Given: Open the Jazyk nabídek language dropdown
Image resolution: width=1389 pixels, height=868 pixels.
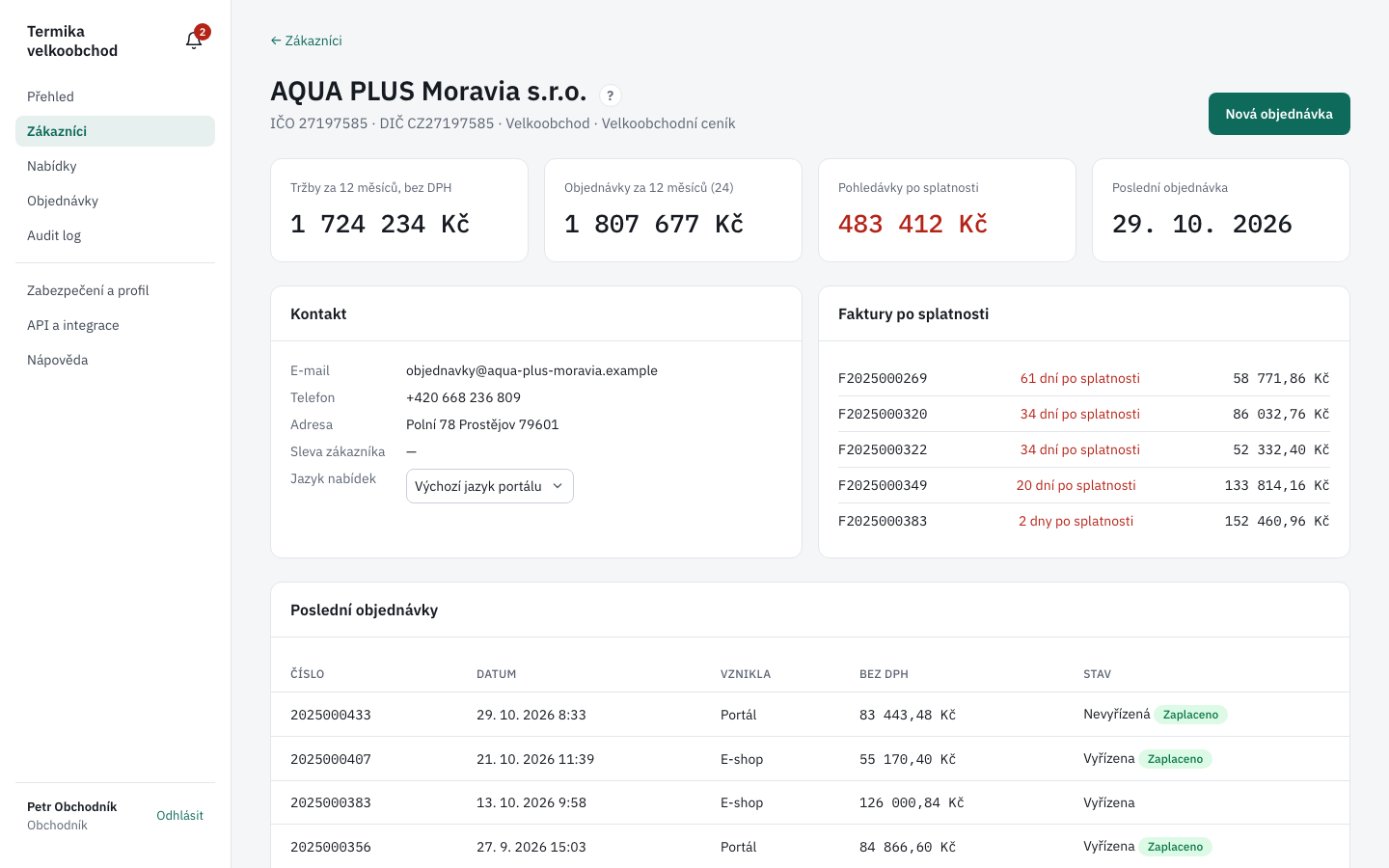Looking at the screenshot, I should [x=490, y=486].
